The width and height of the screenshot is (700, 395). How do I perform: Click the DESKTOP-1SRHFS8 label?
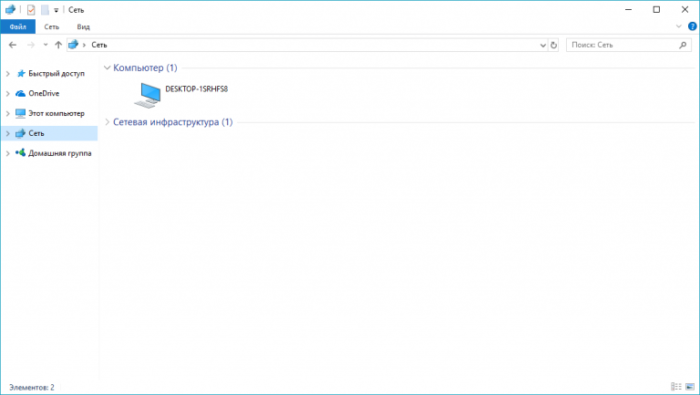click(x=196, y=89)
